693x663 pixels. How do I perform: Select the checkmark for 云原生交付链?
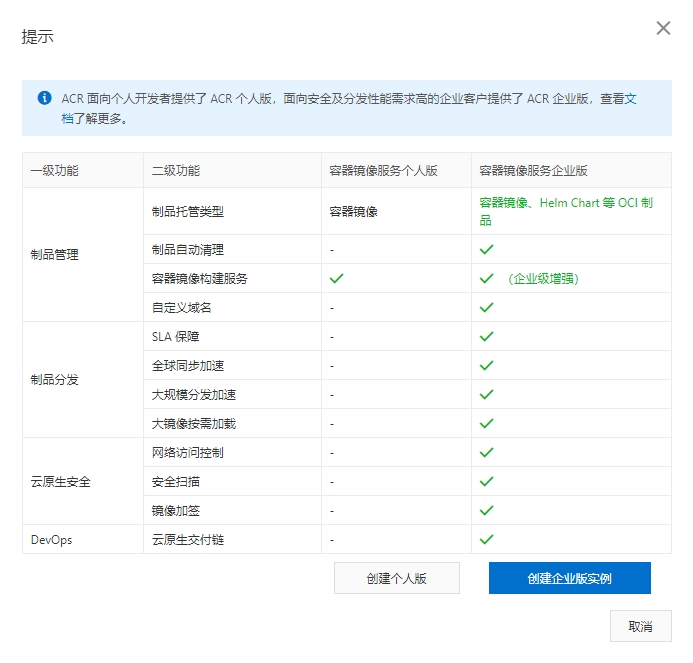[487, 539]
